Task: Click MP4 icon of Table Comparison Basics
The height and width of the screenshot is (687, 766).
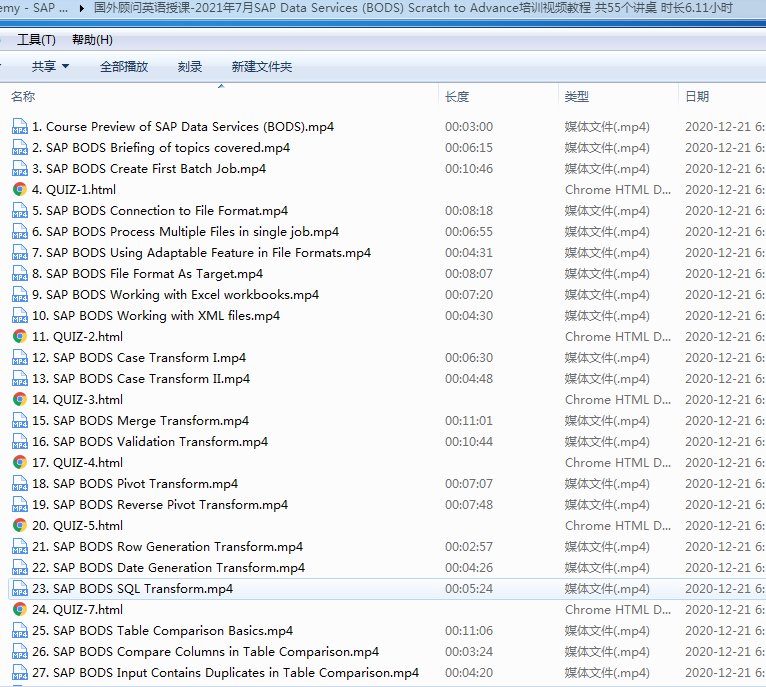Action: 20,631
